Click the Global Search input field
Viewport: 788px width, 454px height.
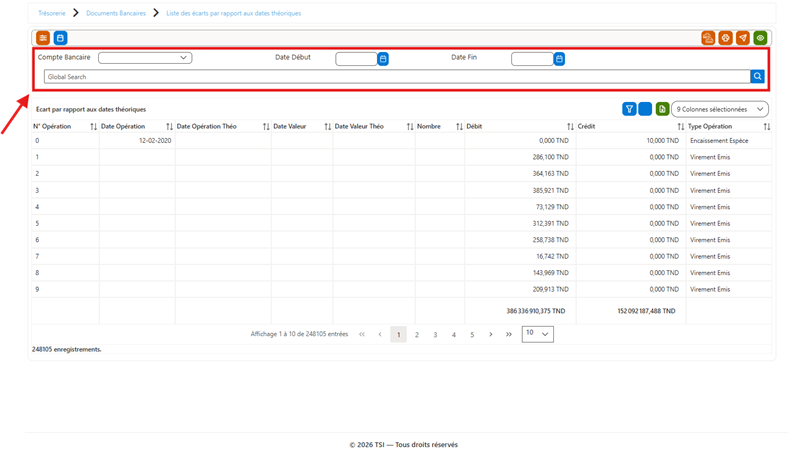click(x=397, y=76)
